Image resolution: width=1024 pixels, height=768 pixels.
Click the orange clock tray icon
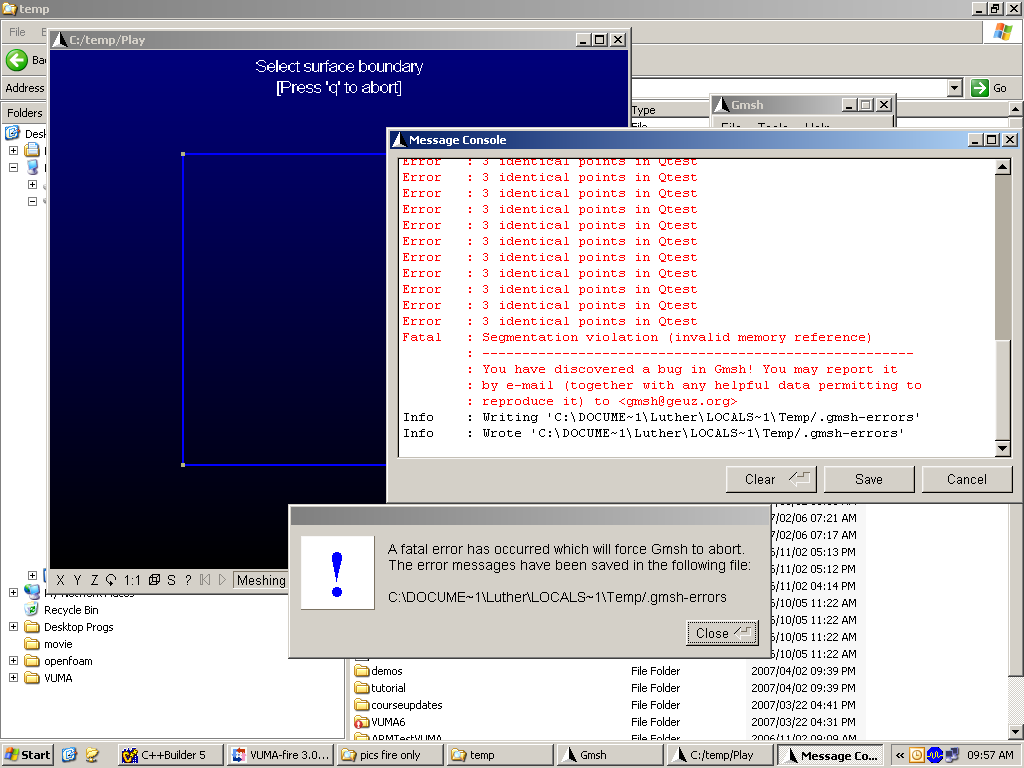click(917, 755)
